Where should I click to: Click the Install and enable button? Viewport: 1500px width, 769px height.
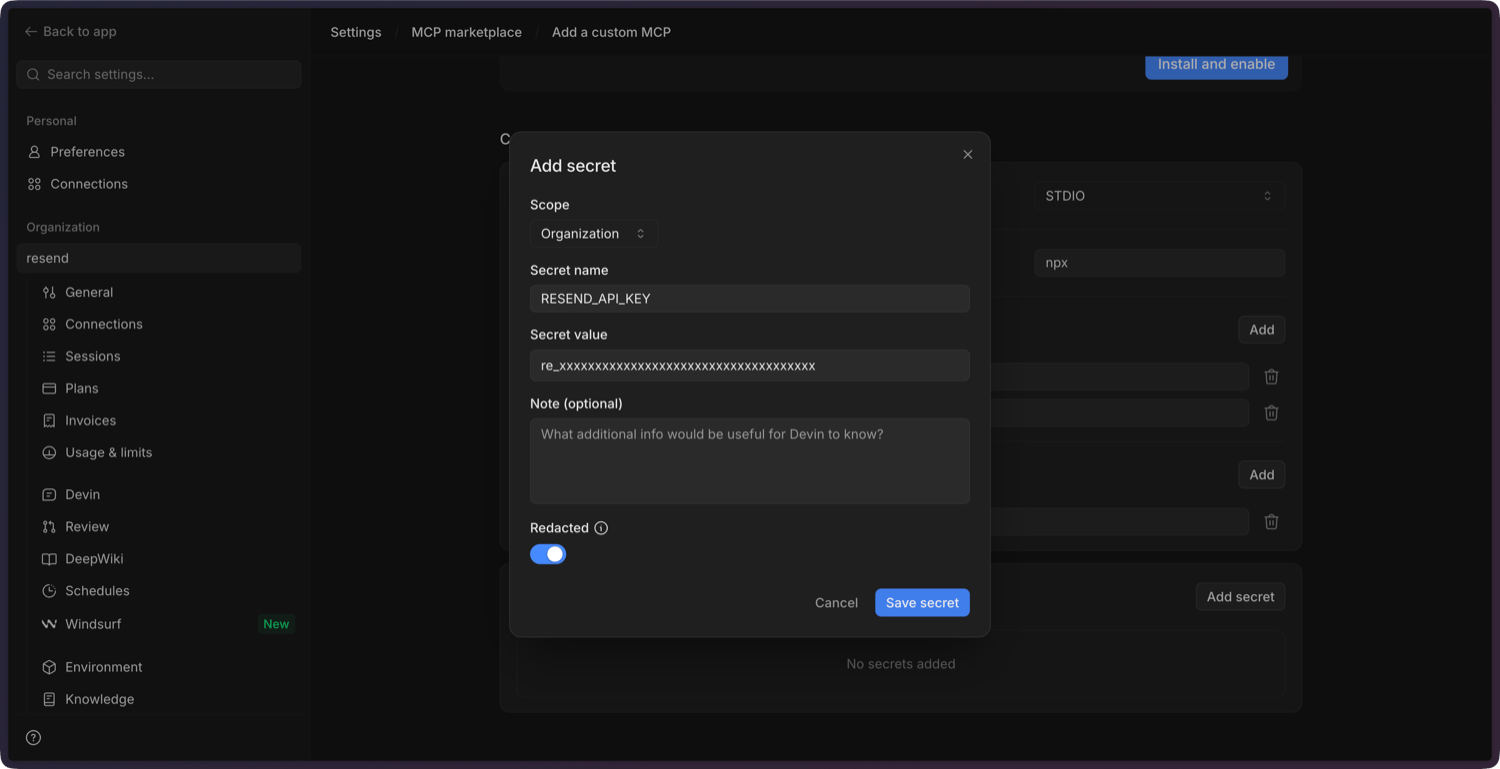[x=1216, y=65]
